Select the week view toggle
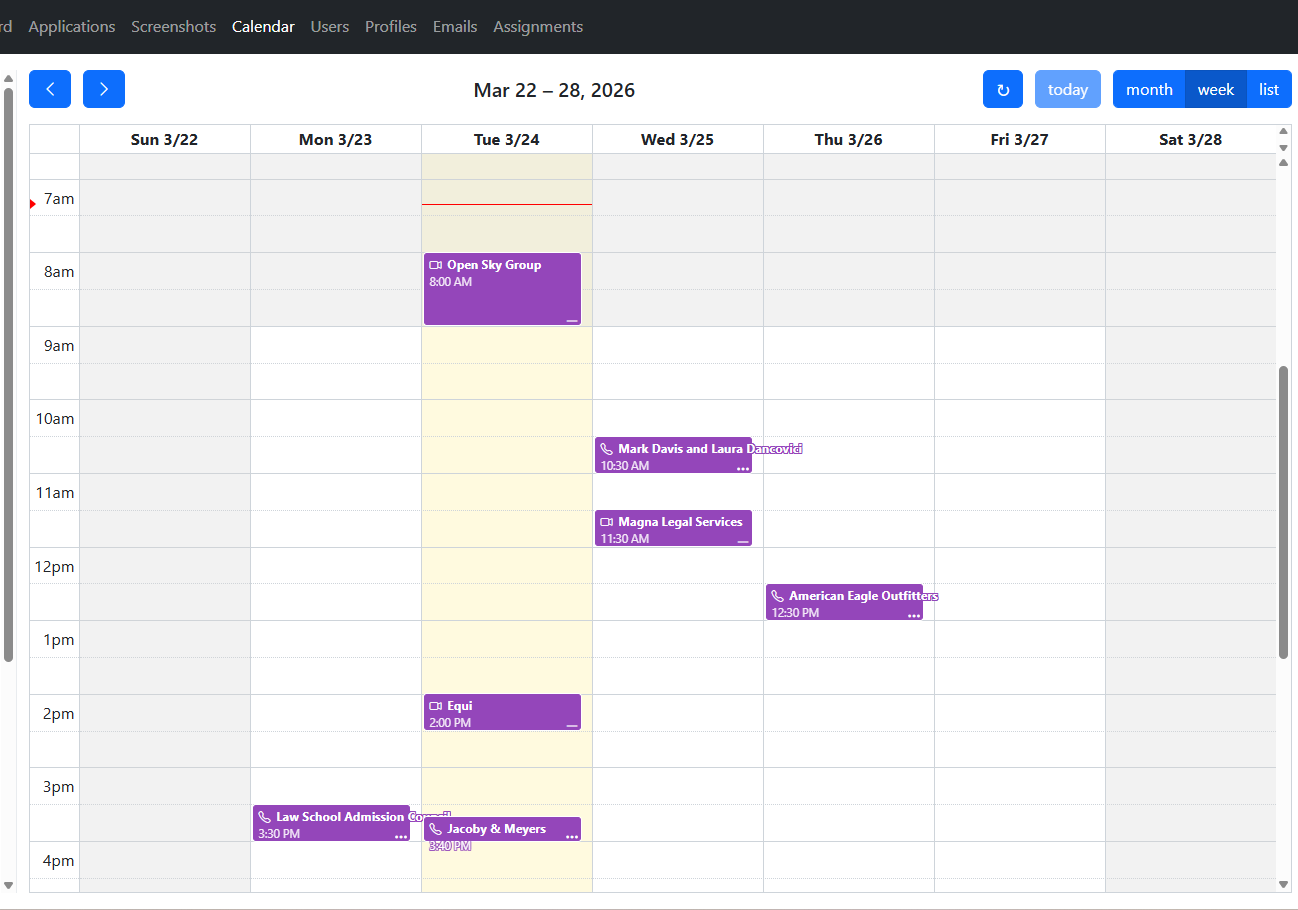Screen dimensions: 1298x910 coord(1215,89)
